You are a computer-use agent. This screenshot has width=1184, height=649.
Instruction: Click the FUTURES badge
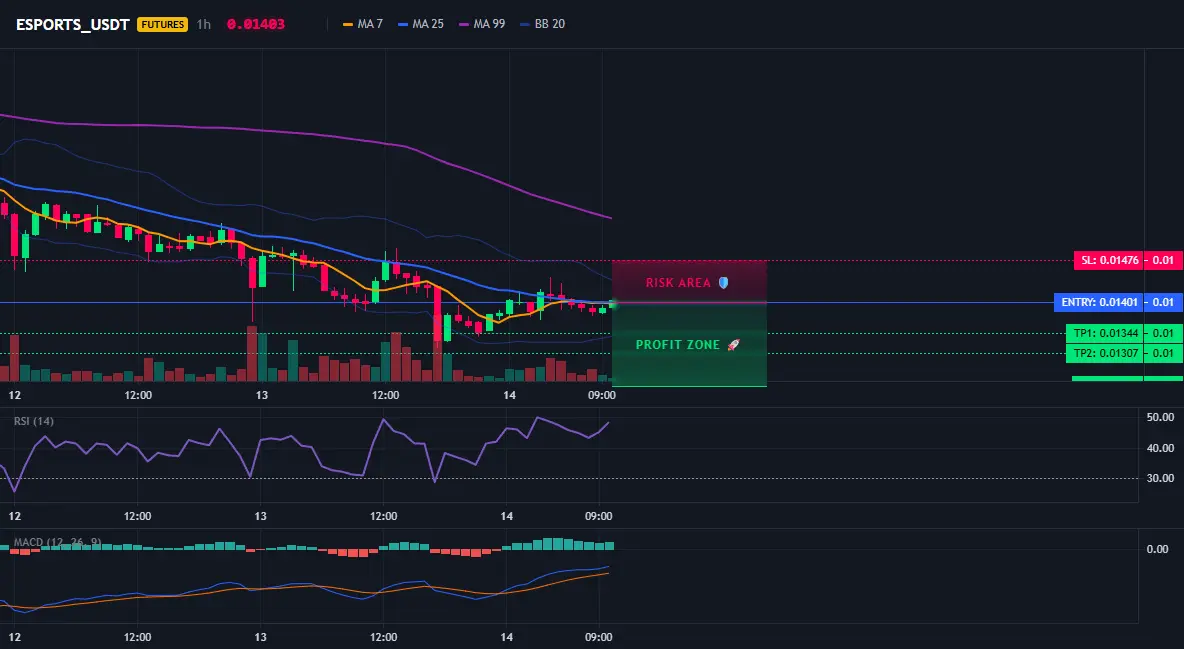coord(162,24)
